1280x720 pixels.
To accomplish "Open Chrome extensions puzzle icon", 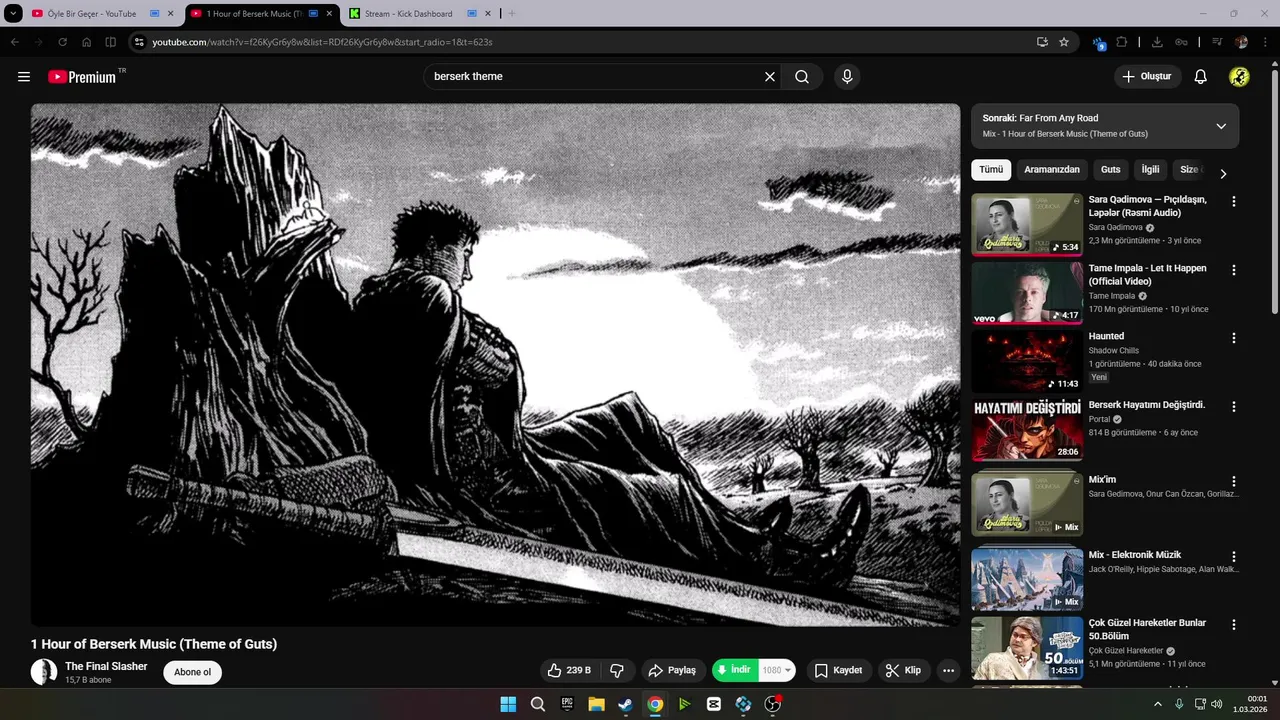I will tap(1122, 42).
